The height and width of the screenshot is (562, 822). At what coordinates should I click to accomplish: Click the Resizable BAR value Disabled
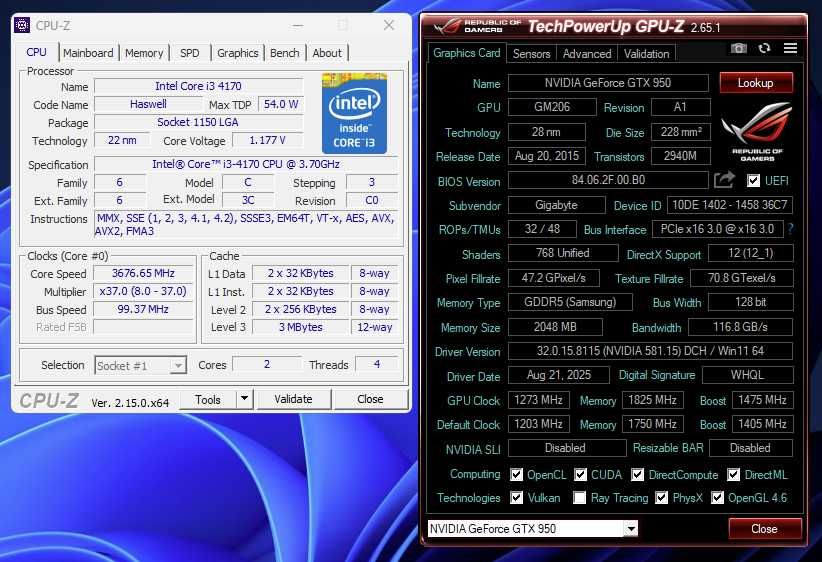[x=750, y=448]
